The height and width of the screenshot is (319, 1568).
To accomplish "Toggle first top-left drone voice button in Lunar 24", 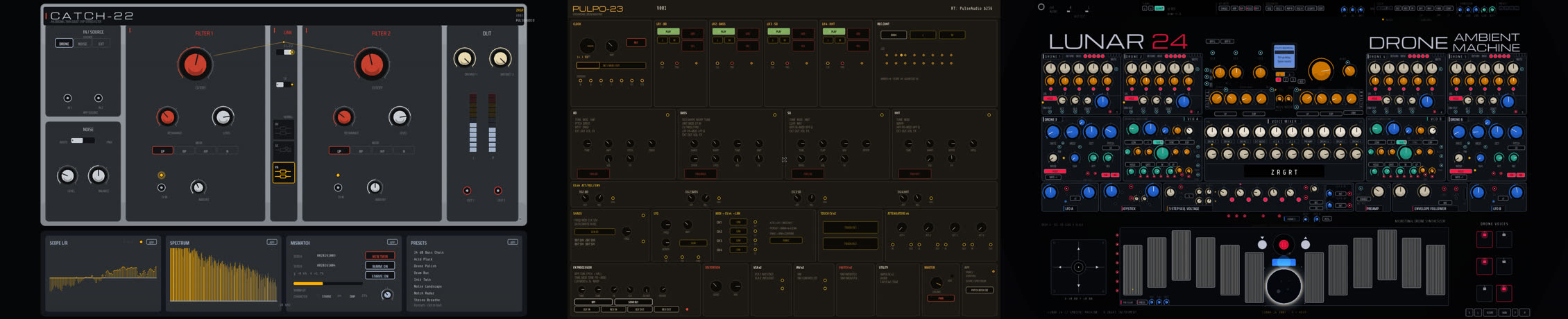I will pyautogui.click(x=1484, y=238).
